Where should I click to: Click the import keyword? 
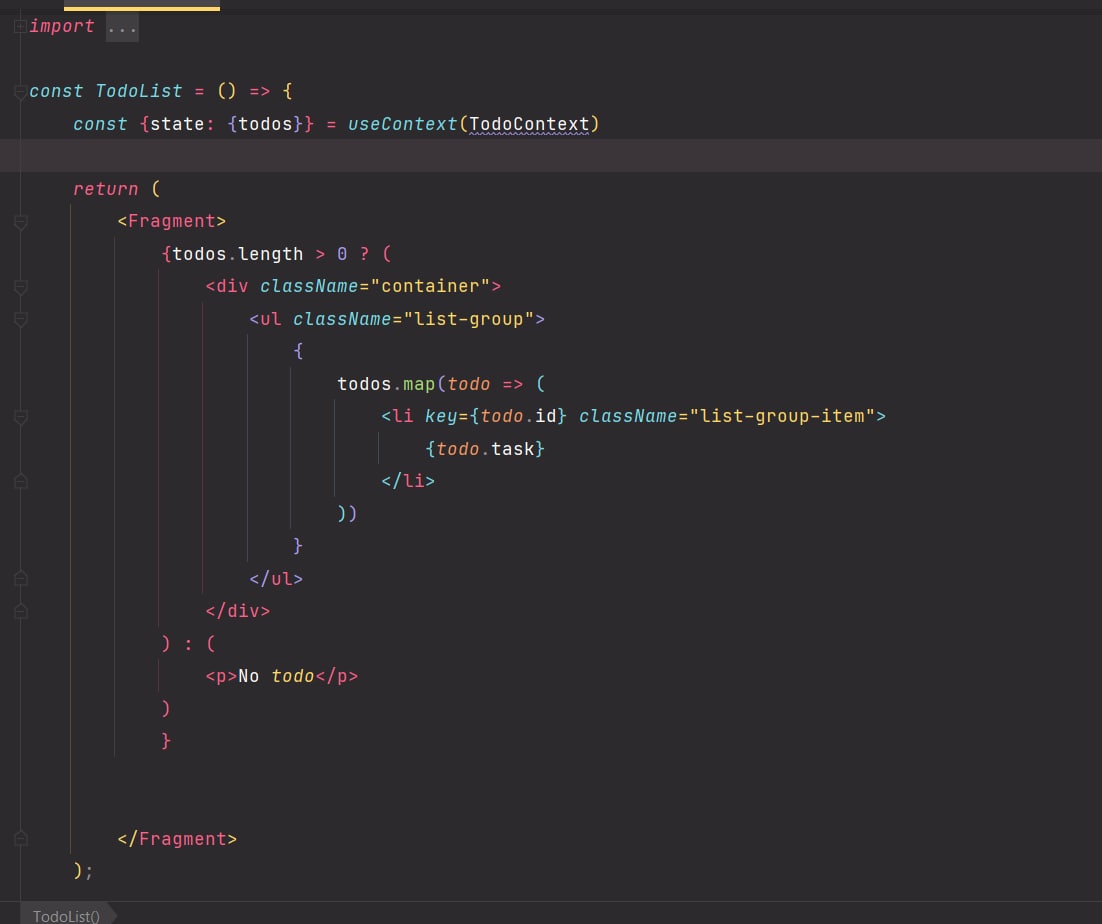coord(62,26)
